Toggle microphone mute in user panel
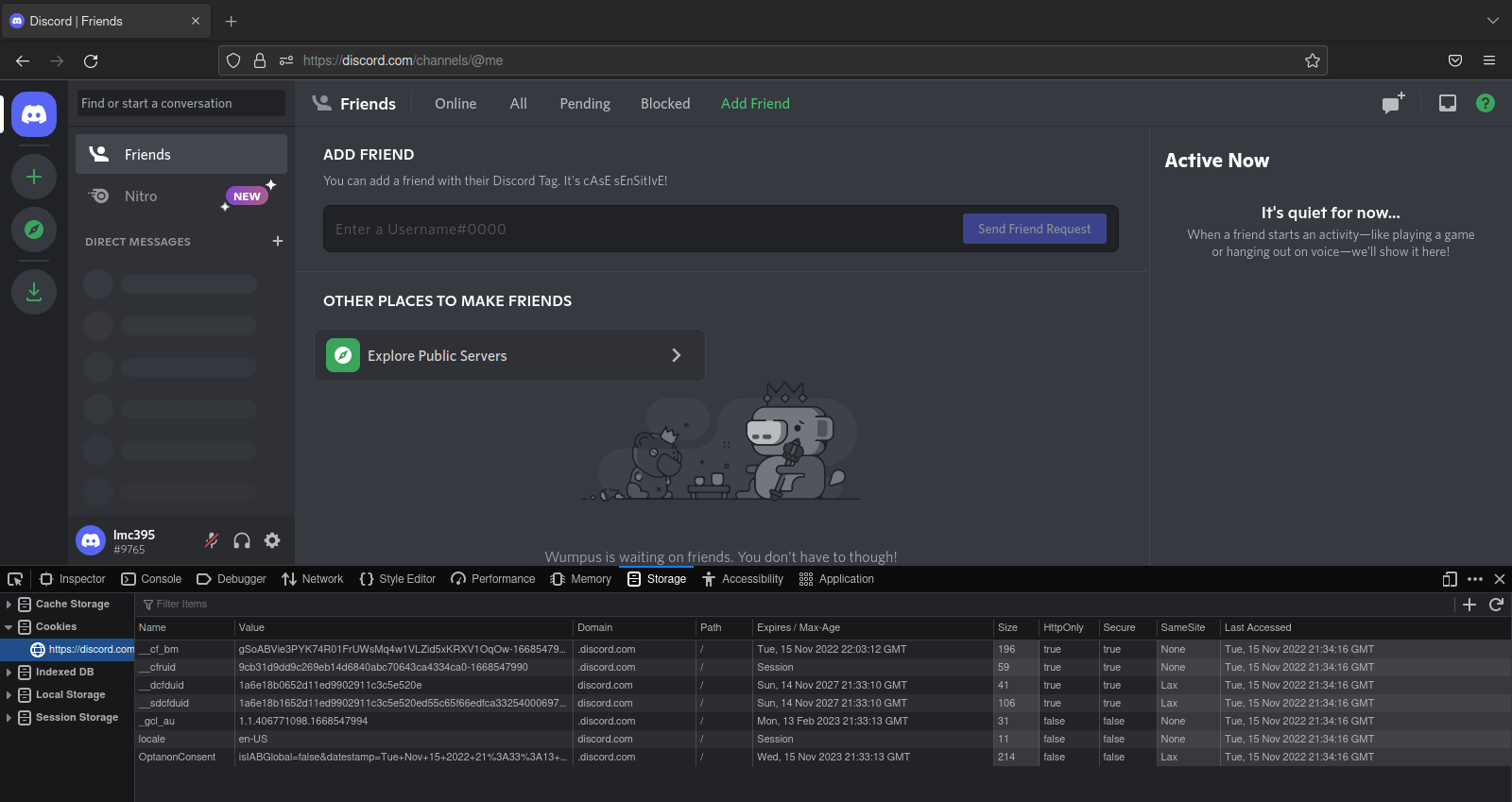 [x=212, y=540]
